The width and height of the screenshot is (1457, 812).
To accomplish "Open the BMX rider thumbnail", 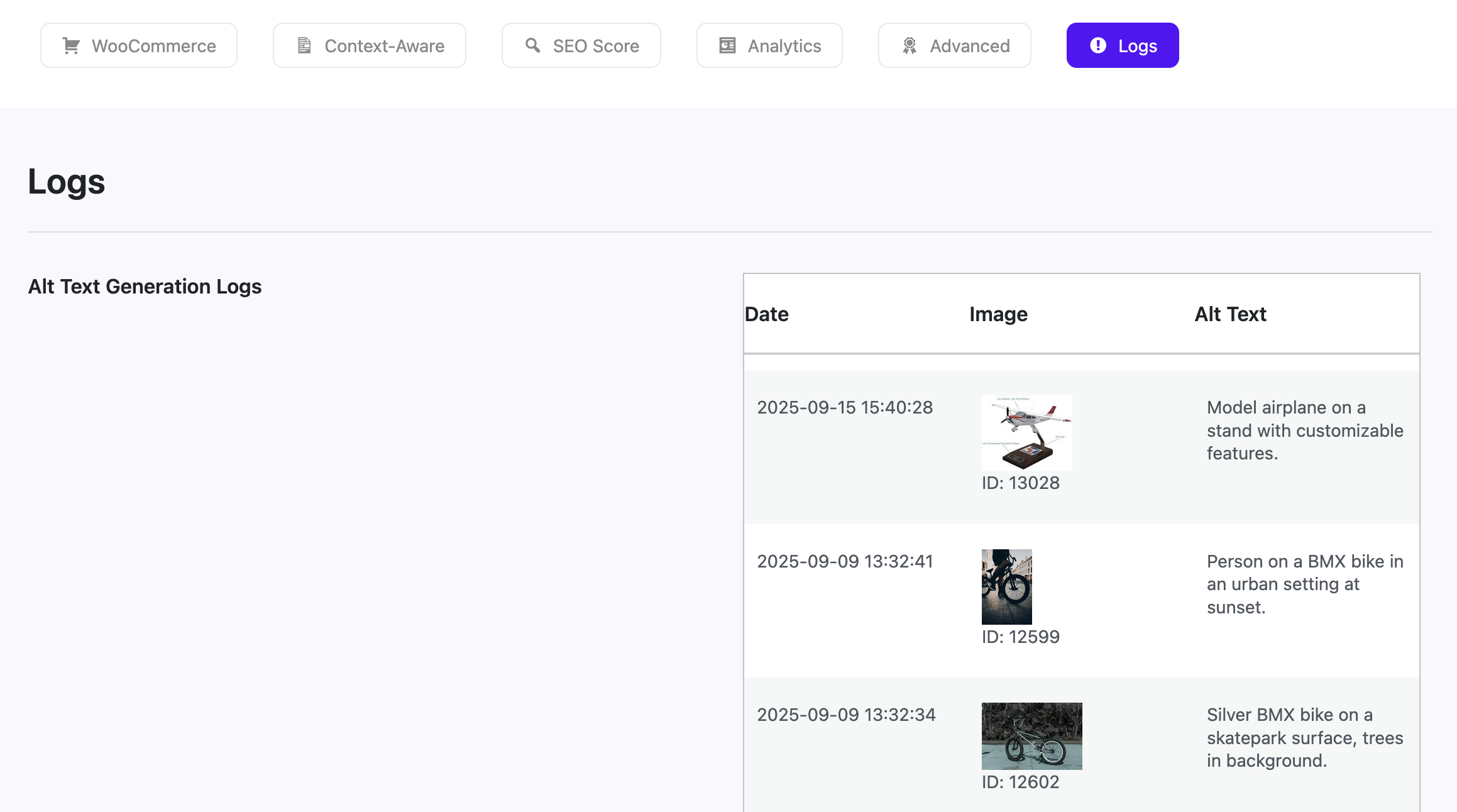I will (1006, 586).
